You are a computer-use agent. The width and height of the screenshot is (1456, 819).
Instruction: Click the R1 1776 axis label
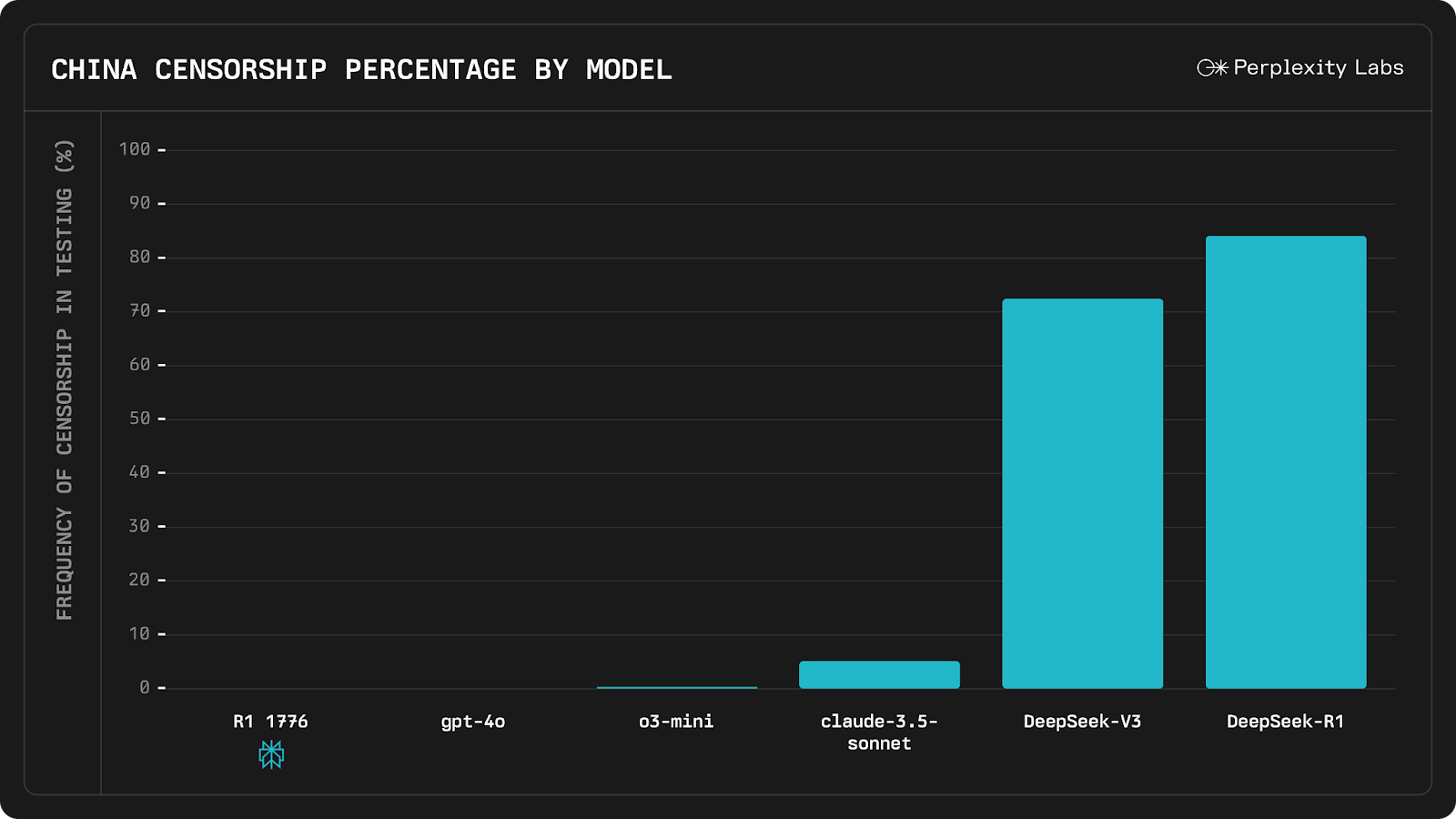270,722
